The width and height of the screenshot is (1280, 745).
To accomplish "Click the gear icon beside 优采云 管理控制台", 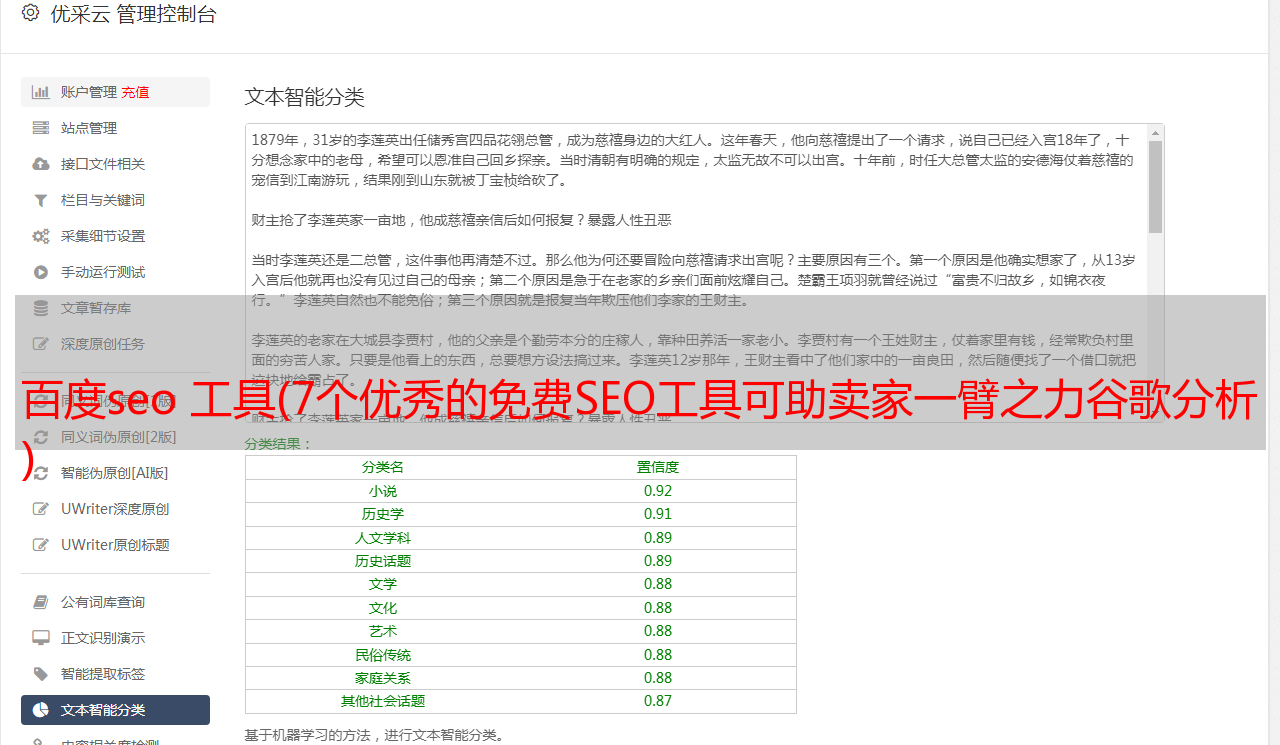I will point(30,14).
